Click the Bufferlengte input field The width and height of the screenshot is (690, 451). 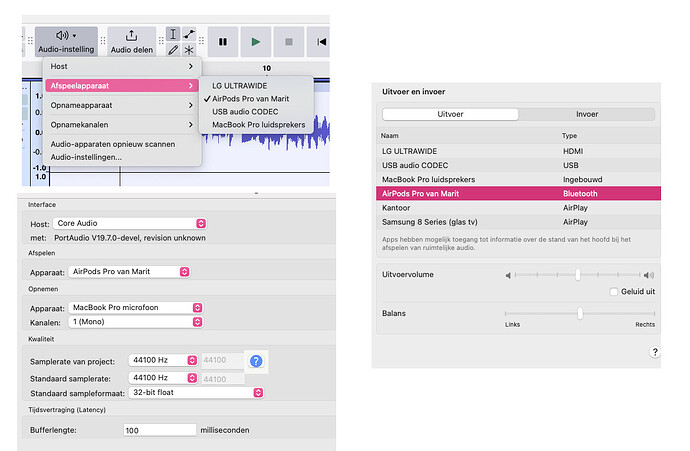coord(160,430)
